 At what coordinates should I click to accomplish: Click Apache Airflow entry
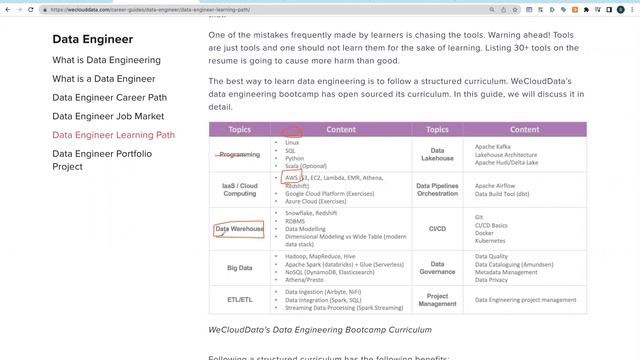(495, 186)
